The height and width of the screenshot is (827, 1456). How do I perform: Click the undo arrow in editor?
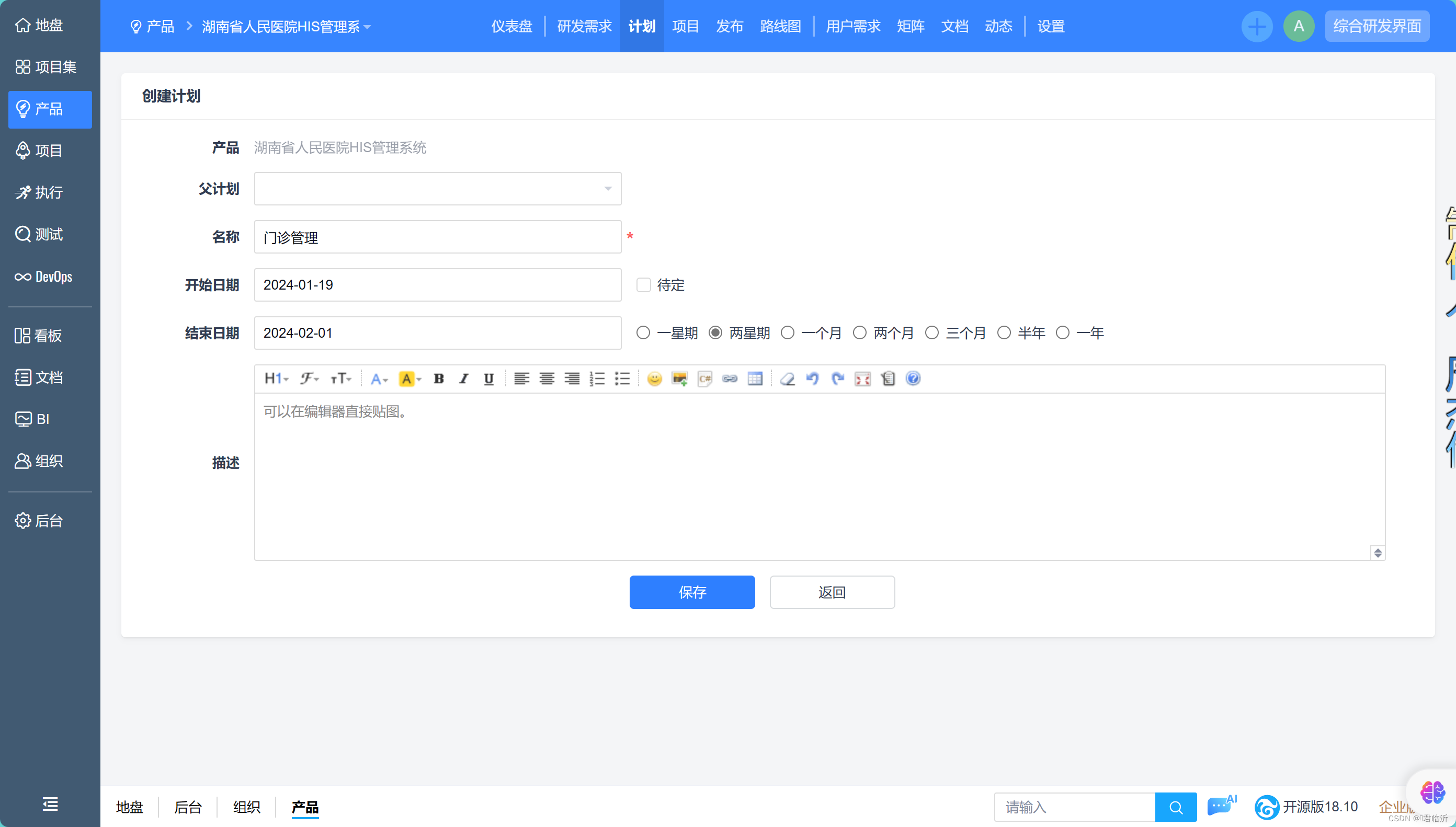click(x=812, y=379)
